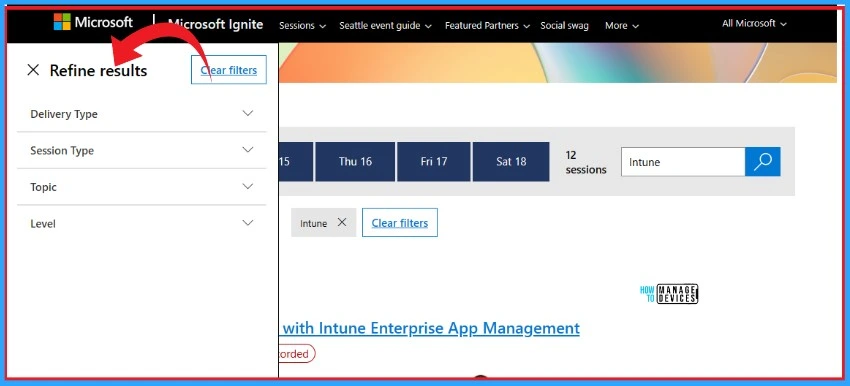This screenshot has height=386, width=850.
Task: Select the Sat 18 day tab
Action: [x=511, y=162]
